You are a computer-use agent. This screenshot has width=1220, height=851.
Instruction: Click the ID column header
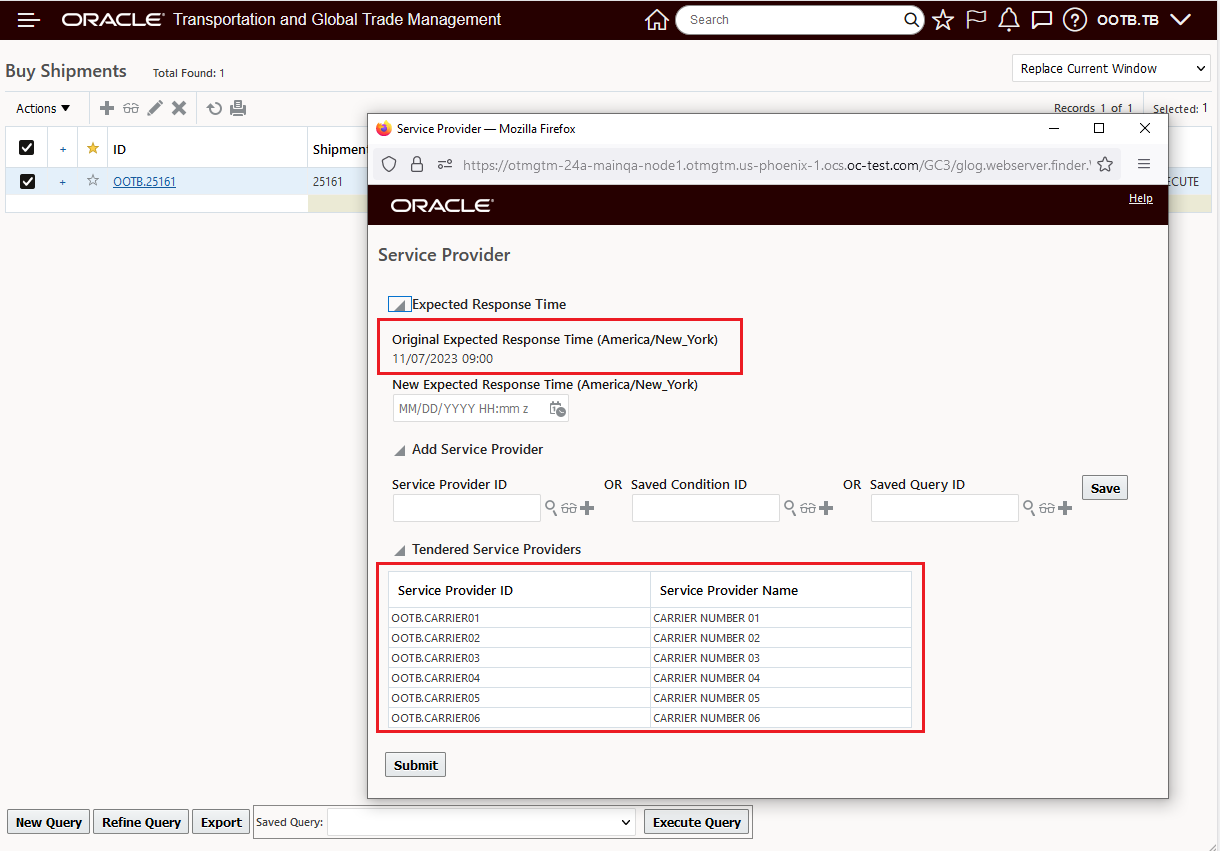pos(120,149)
